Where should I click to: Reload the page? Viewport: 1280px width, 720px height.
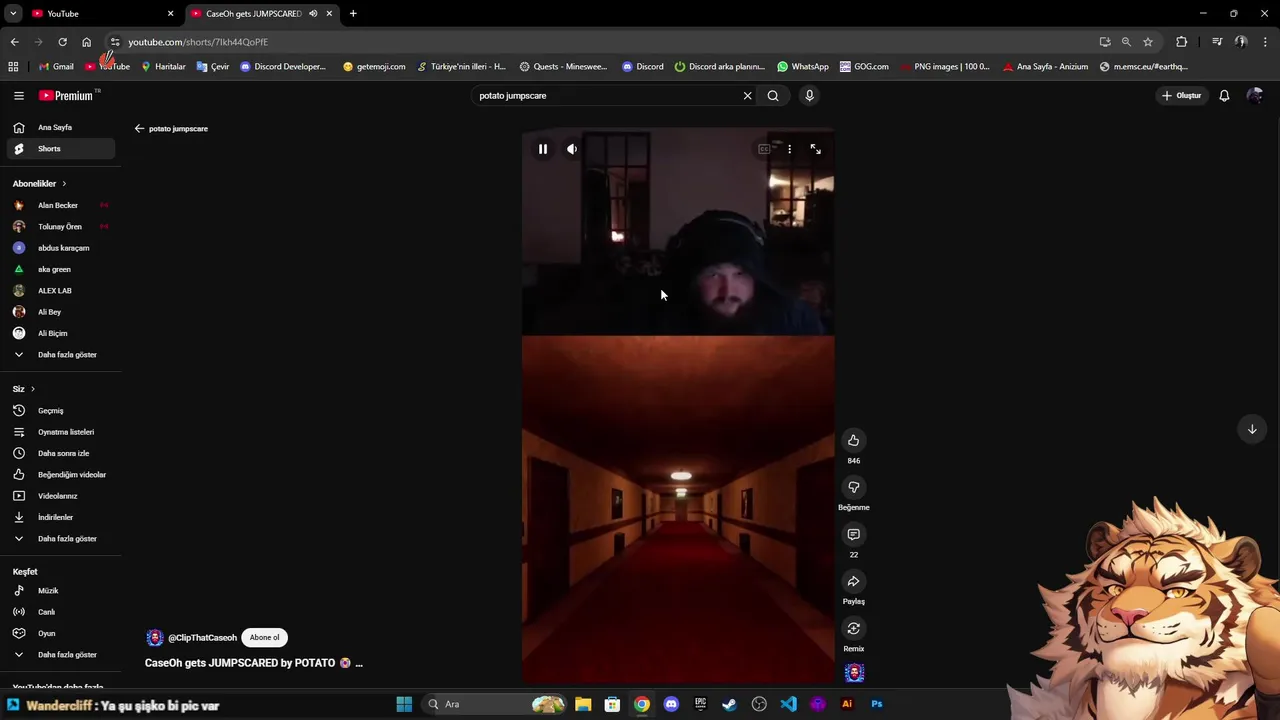point(62,42)
